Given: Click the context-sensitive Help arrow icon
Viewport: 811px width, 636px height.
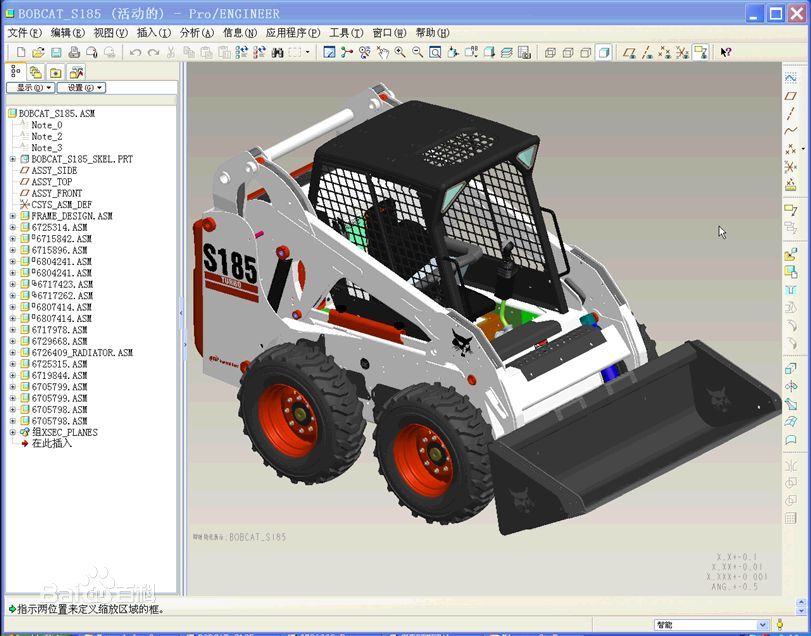Looking at the screenshot, I should tap(726, 52).
